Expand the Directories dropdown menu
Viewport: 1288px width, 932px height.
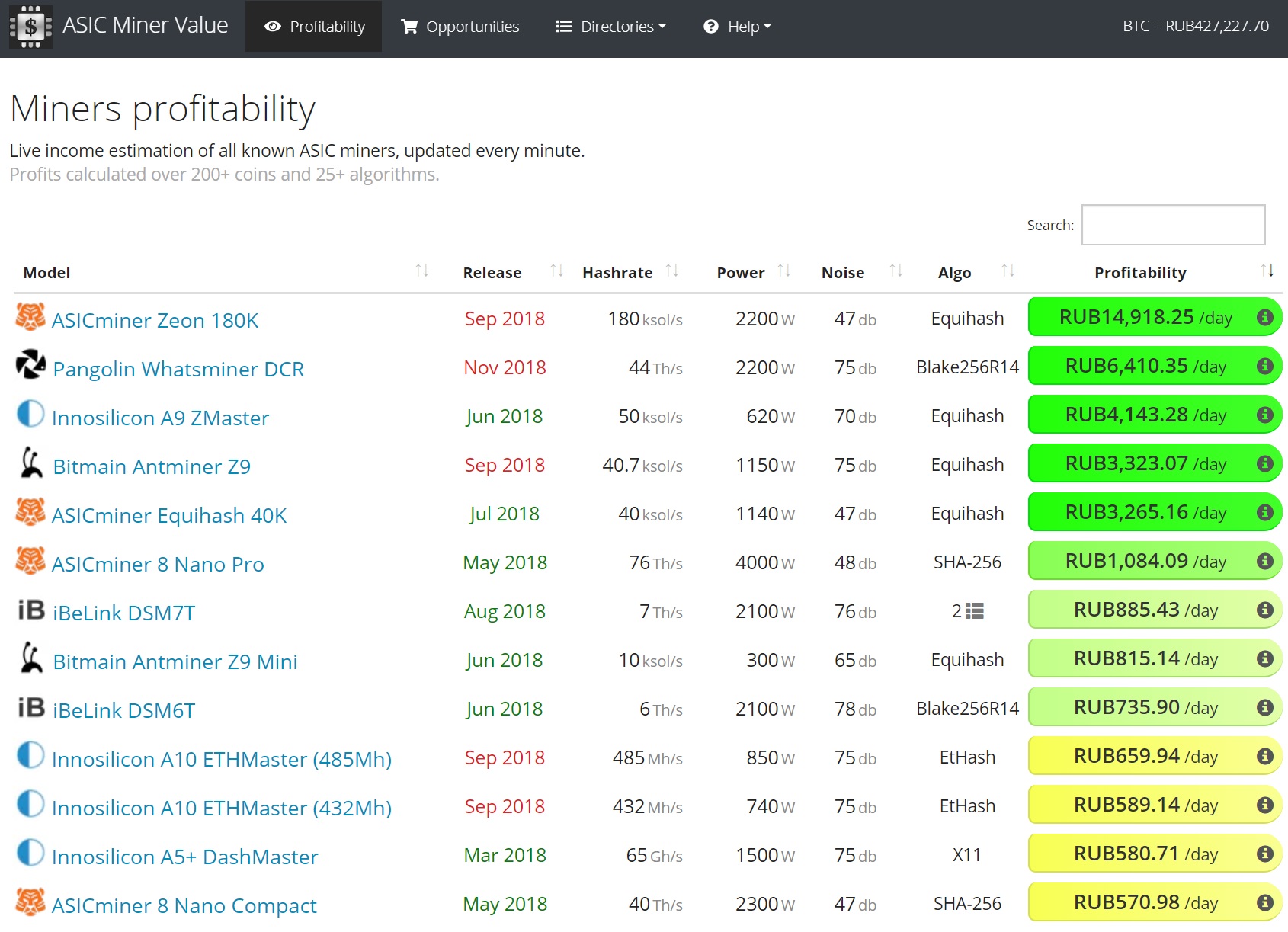pos(611,27)
